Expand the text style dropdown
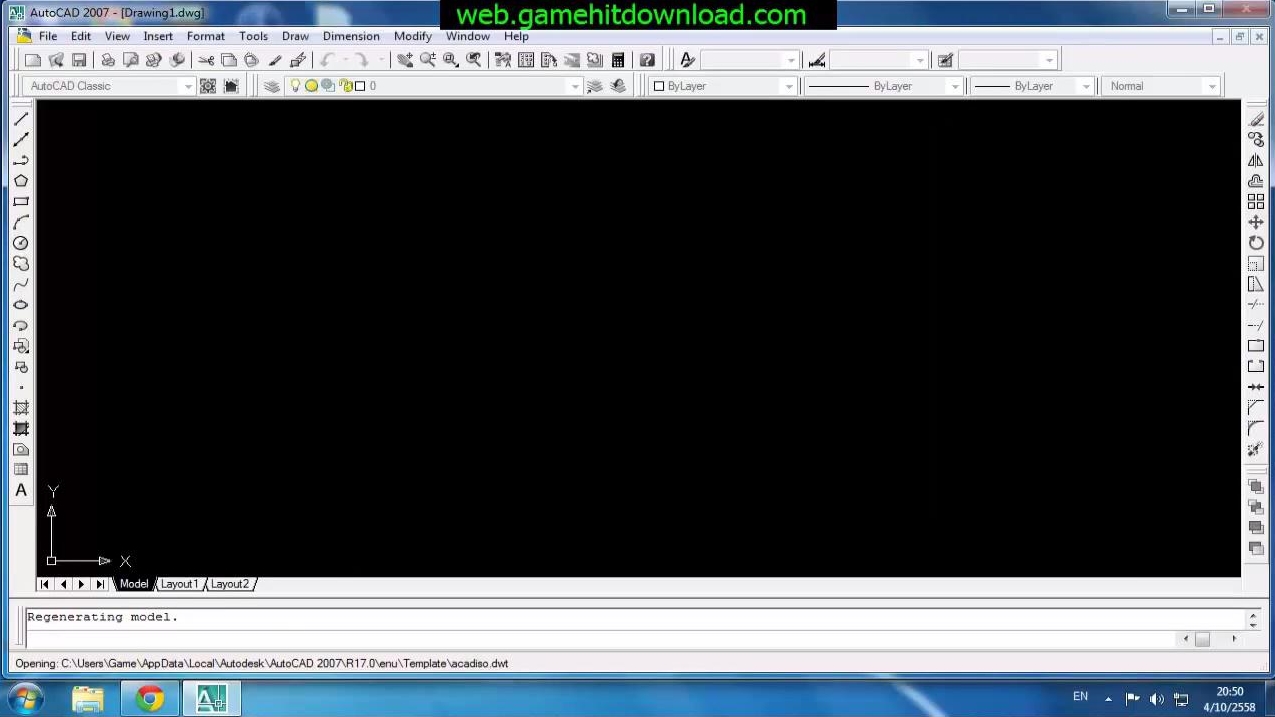Viewport: 1275px width, 717px height. click(x=791, y=60)
